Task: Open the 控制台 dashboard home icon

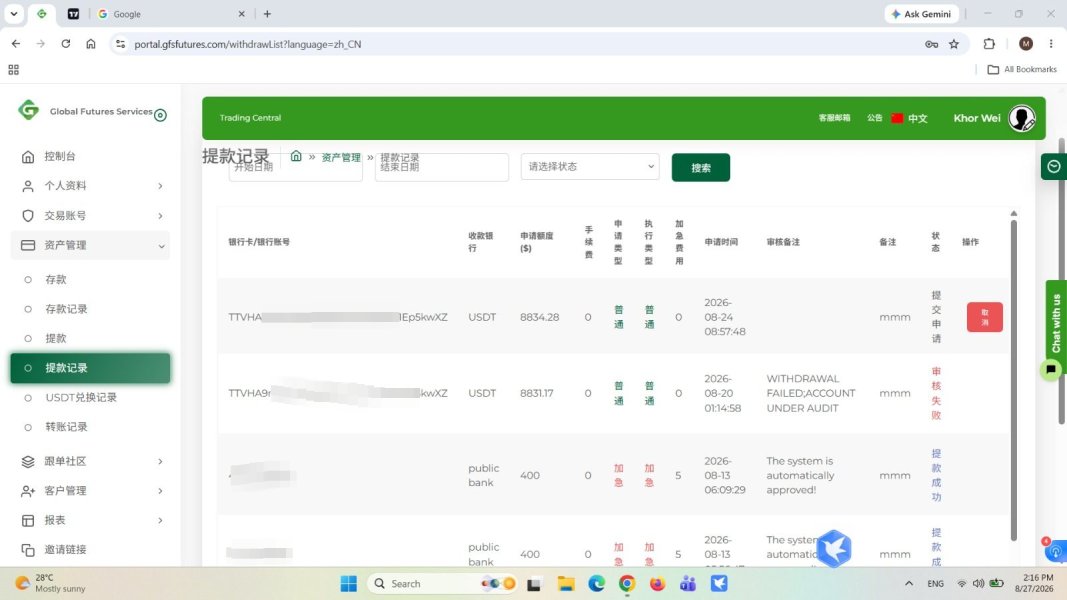Action: (x=28, y=156)
